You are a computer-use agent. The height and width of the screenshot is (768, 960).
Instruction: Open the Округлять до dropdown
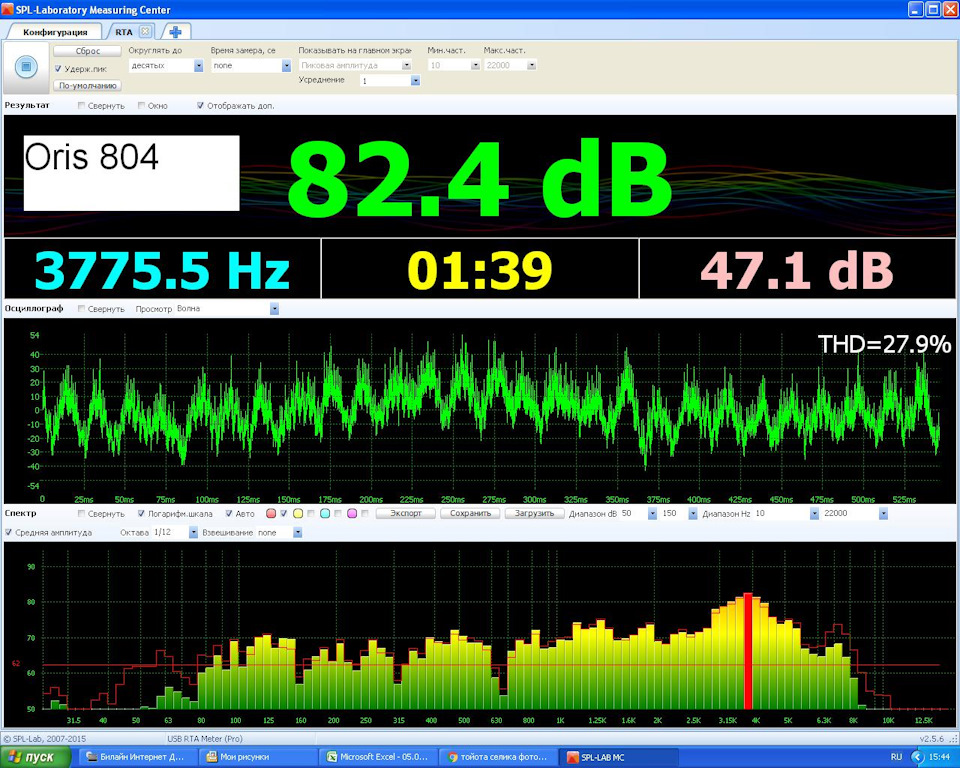click(198, 66)
